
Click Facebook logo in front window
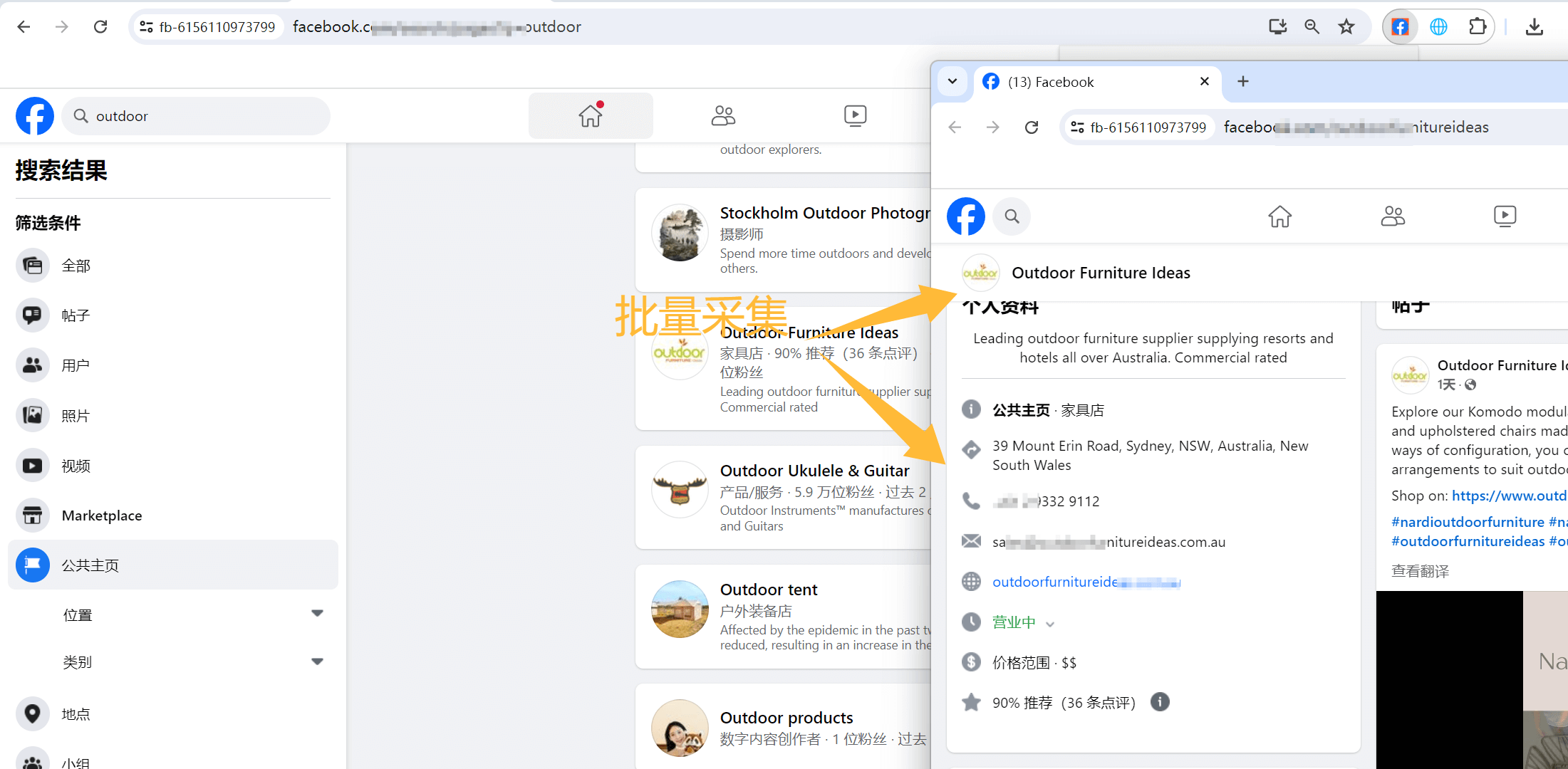coord(965,216)
